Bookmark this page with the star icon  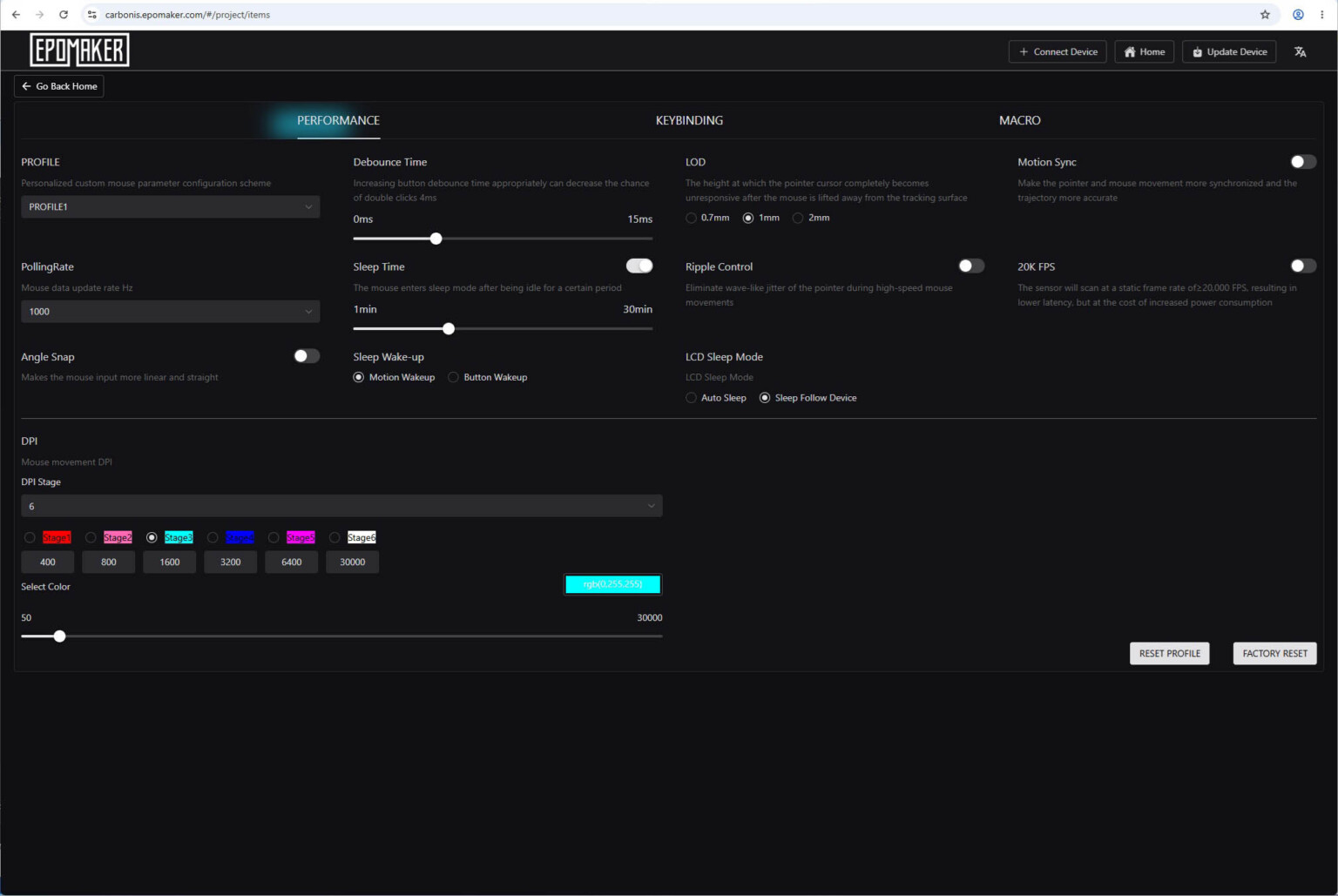(1265, 15)
